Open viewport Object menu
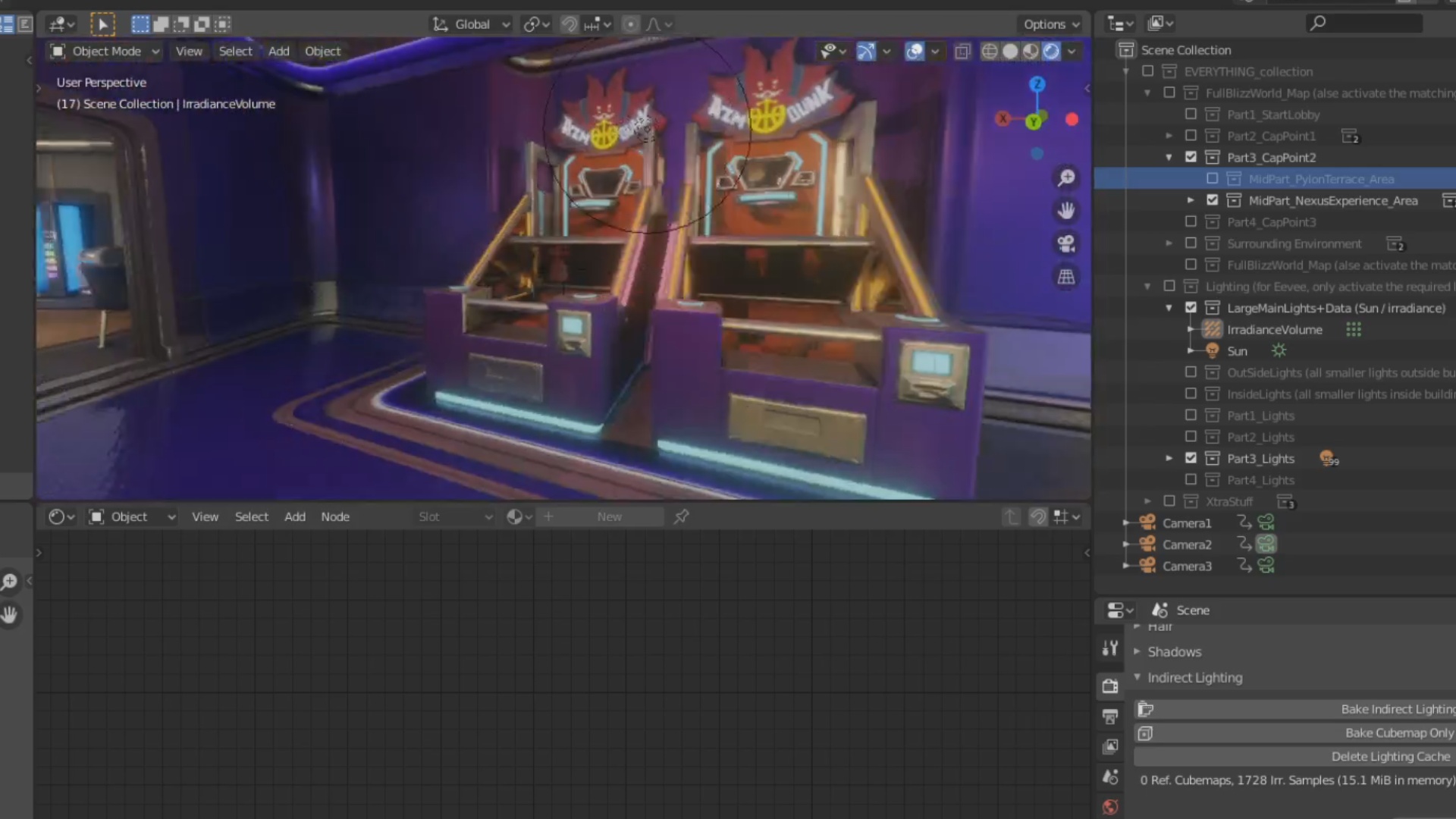The image size is (1456, 819). pyautogui.click(x=322, y=51)
